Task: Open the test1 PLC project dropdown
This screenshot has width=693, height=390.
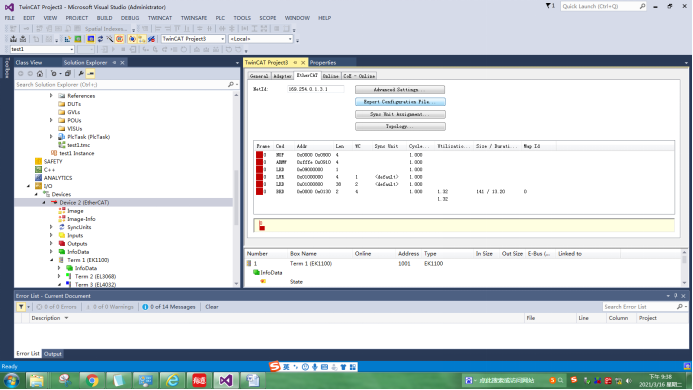Action: [x=71, y=49]
